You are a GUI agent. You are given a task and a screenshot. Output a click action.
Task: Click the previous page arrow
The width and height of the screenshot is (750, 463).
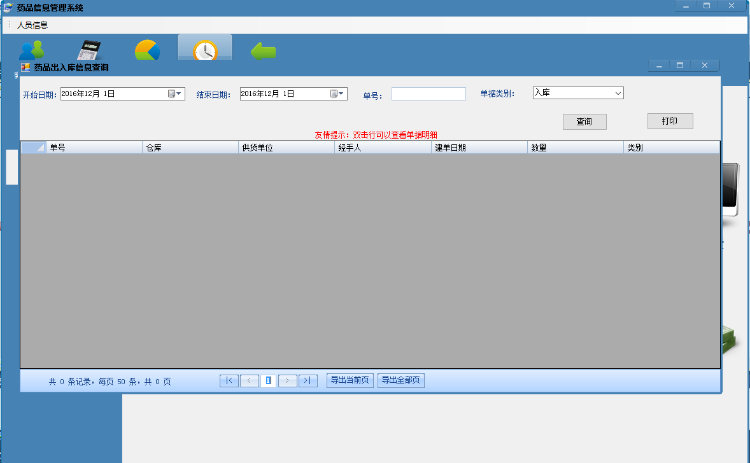pyautogui.click(x=250, y=380)
